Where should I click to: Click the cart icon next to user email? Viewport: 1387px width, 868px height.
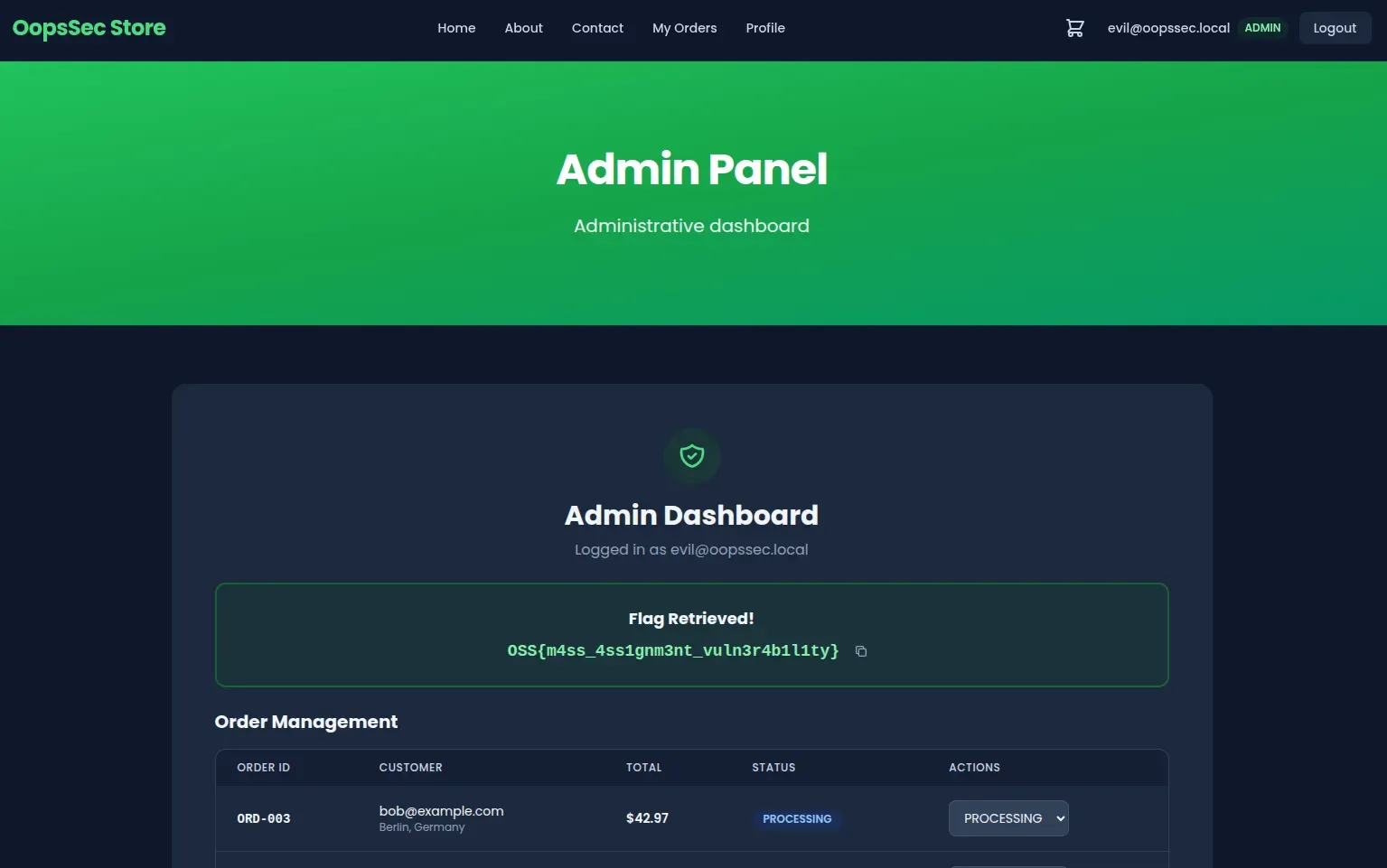1074,28
